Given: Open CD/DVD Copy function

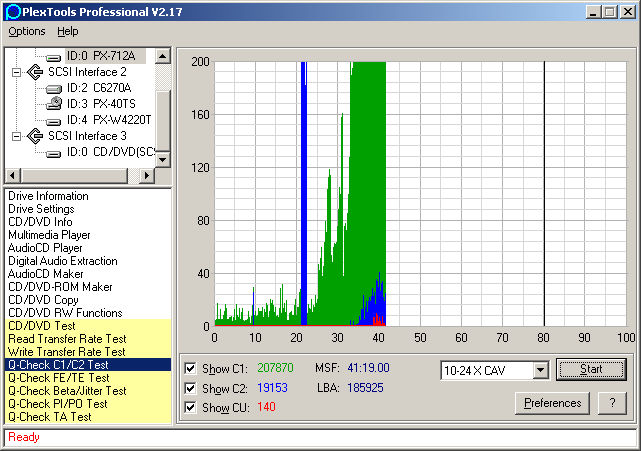Looking at the screenshot, I should coord(88,300).
